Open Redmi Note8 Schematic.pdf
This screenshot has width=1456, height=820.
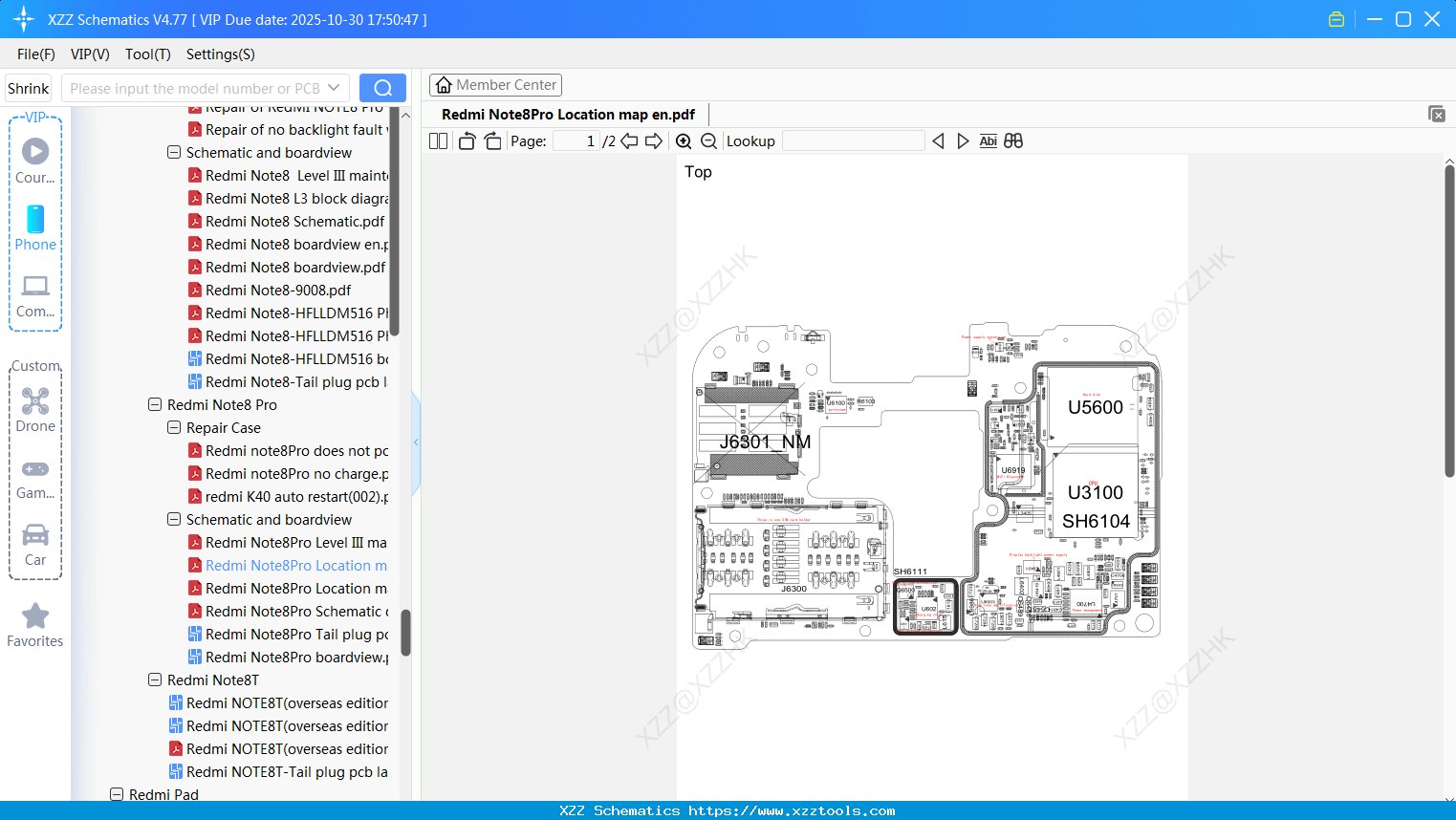pyautogui.click(x=287, y=222)
